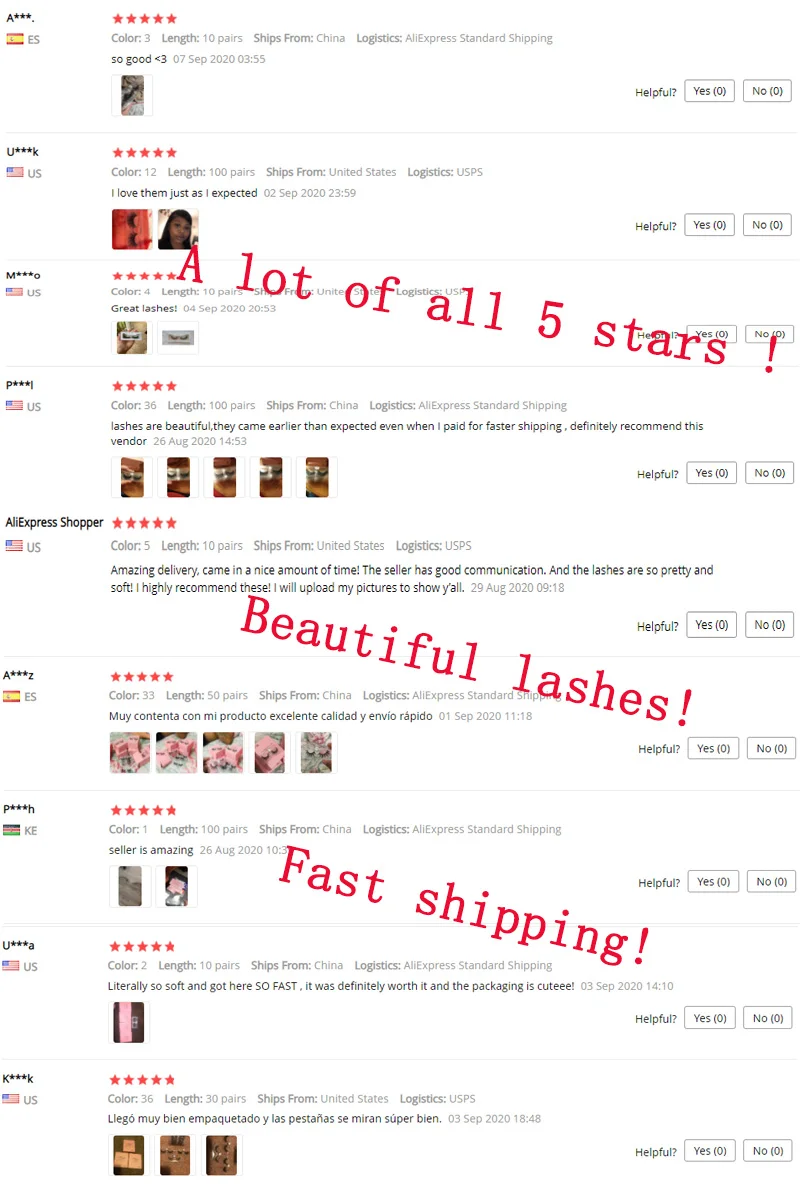
Task: Click first thumbnail in M***o review
Action: point(131,337)
